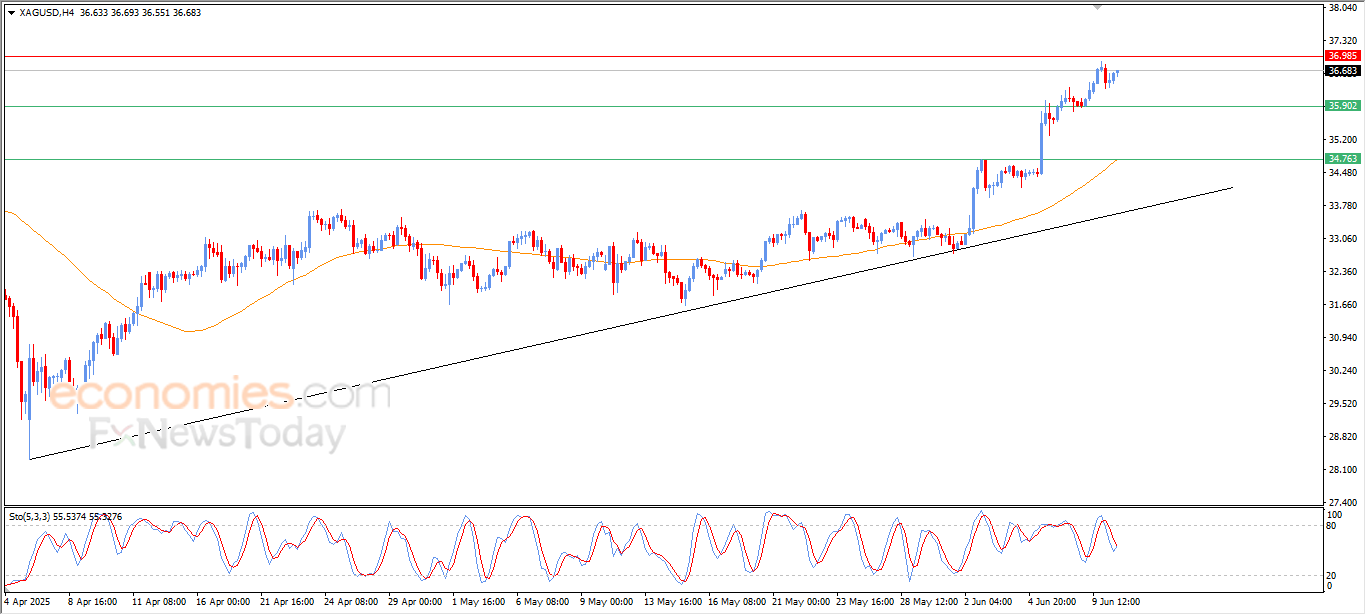Click the stochastic 80 level axis label

click(1331, 525)
